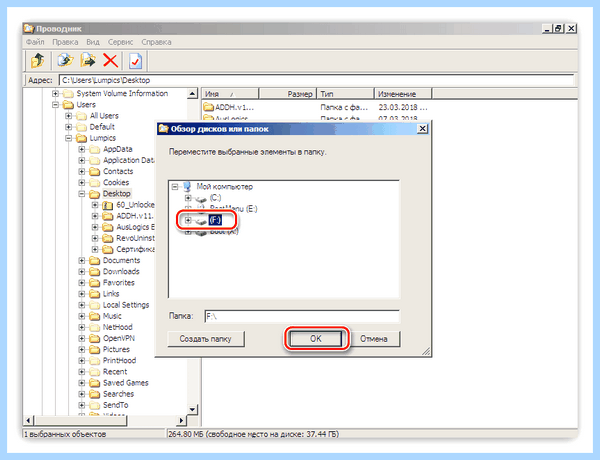600x460 pixels.
Task: Select the Music folder in the tree
Action: coord(112,316)
